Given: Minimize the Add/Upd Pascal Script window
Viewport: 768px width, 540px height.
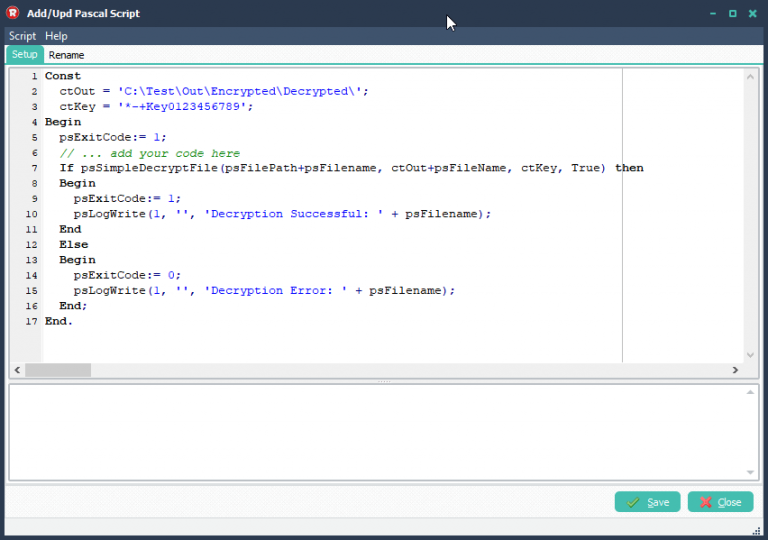Looking at the screenshot, I should click(712, 14).
